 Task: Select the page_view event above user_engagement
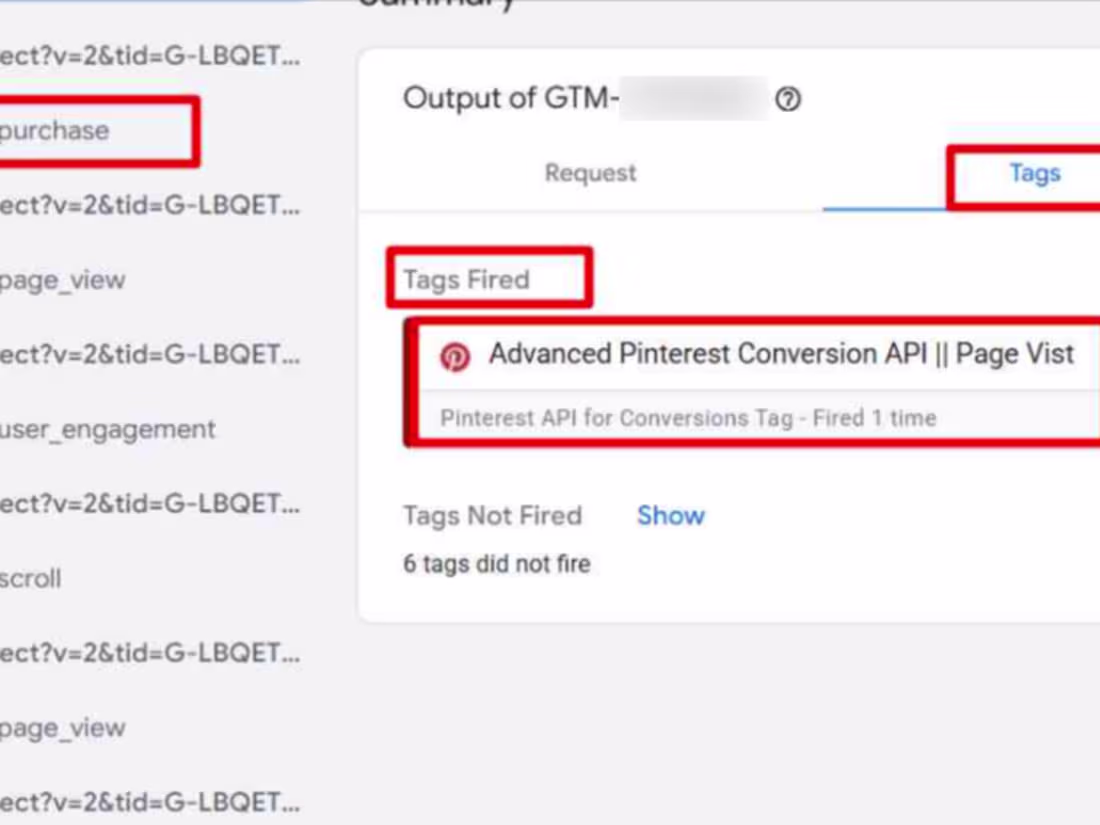pyautogui.click(x=62, y=281)
